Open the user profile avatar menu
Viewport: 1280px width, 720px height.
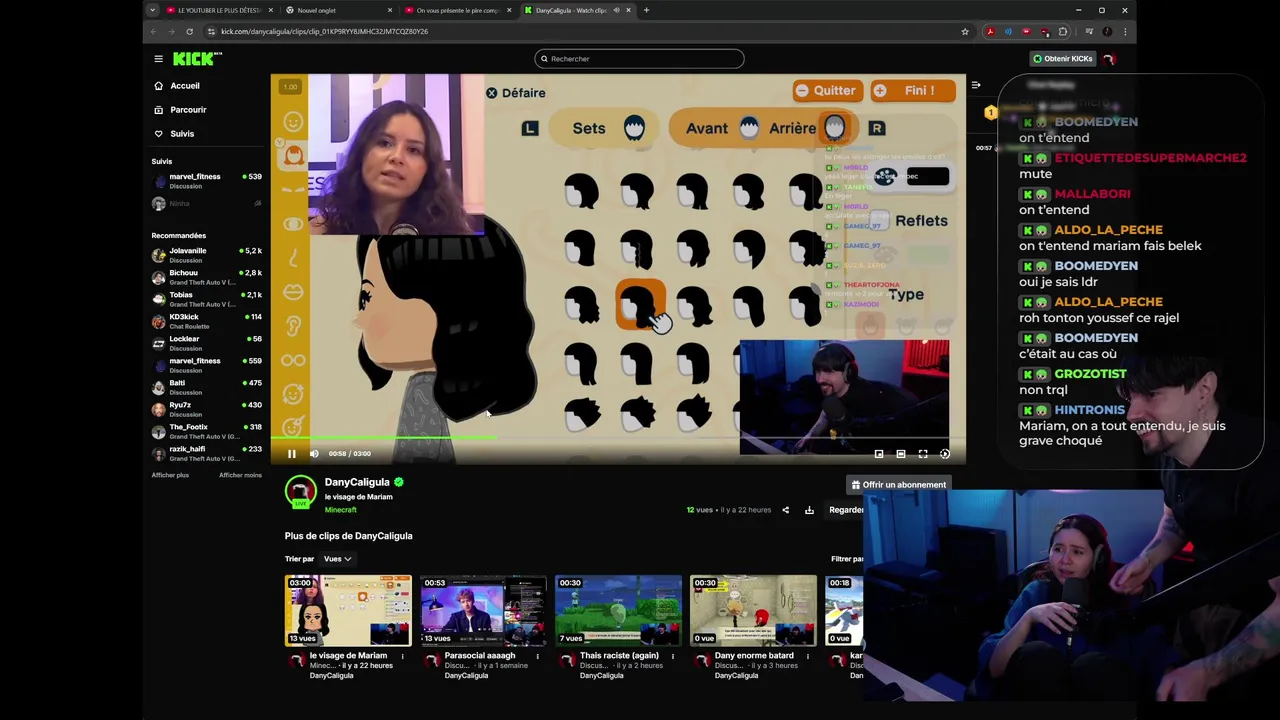point(1109,59)
